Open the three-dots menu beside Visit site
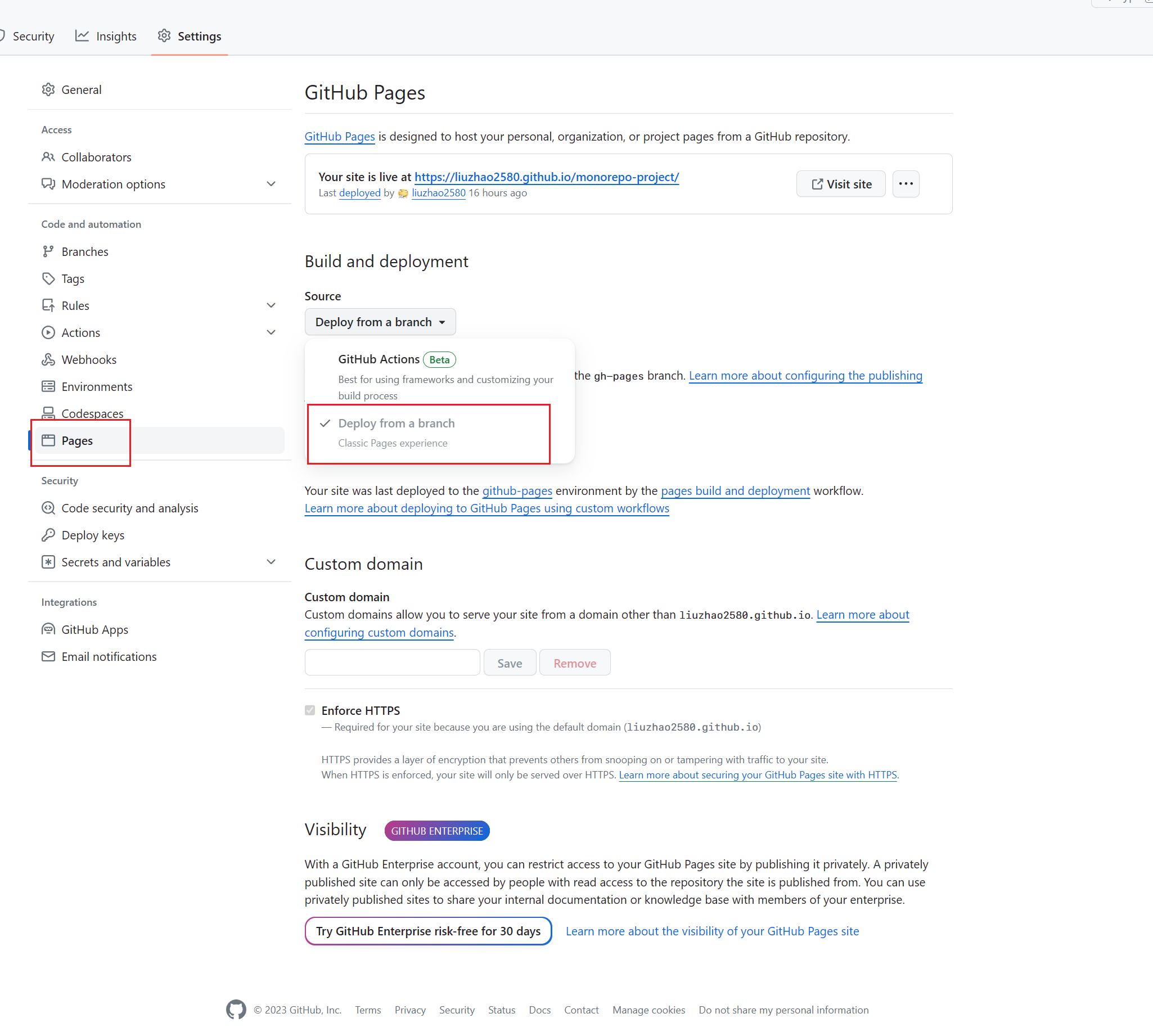Screen dimensions: 1153x1036 (x=906, y=184)
